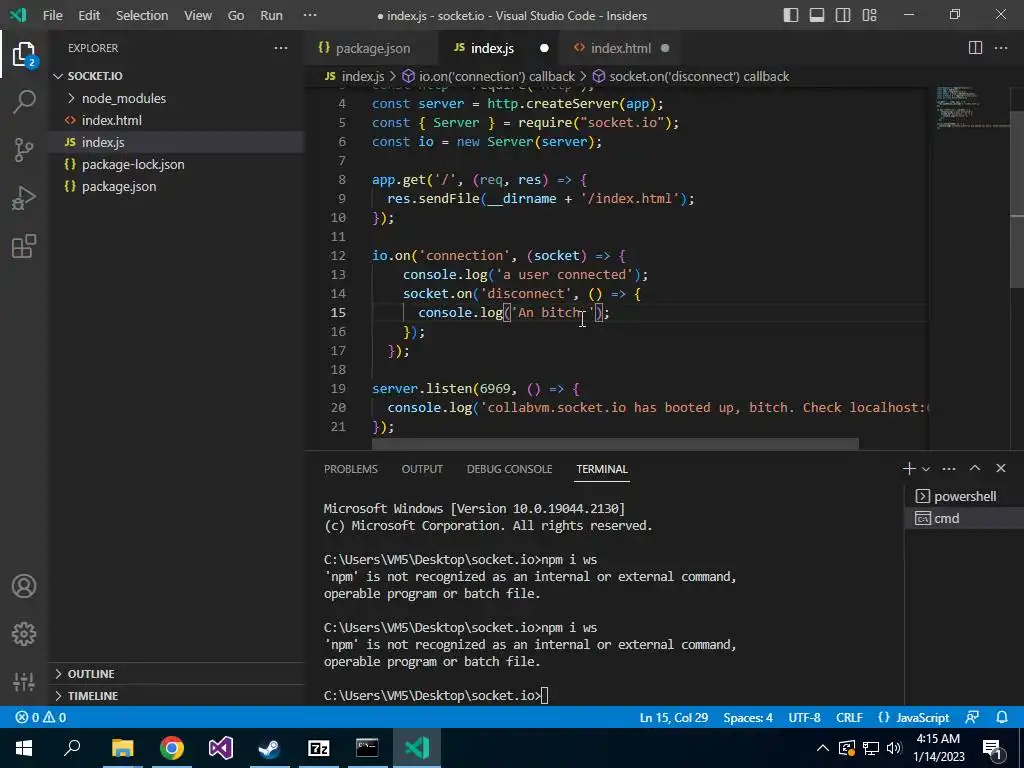1024x768 pixels.
Task: Click Ln 15, Col 29 status item
Action: [674, 717]
